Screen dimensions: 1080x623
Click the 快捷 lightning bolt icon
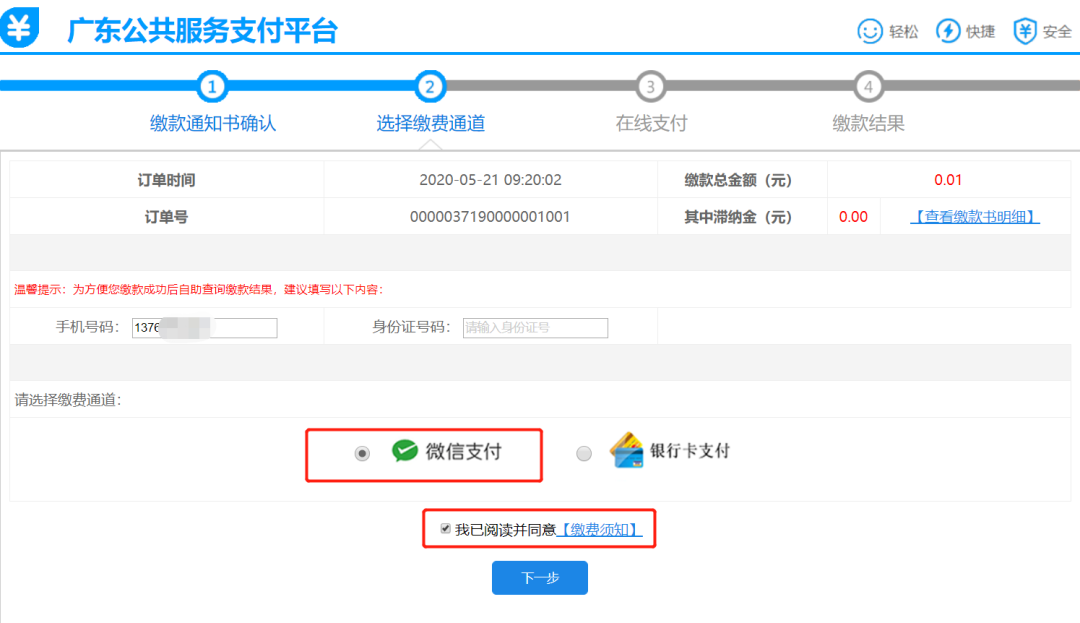click(944, 31)
